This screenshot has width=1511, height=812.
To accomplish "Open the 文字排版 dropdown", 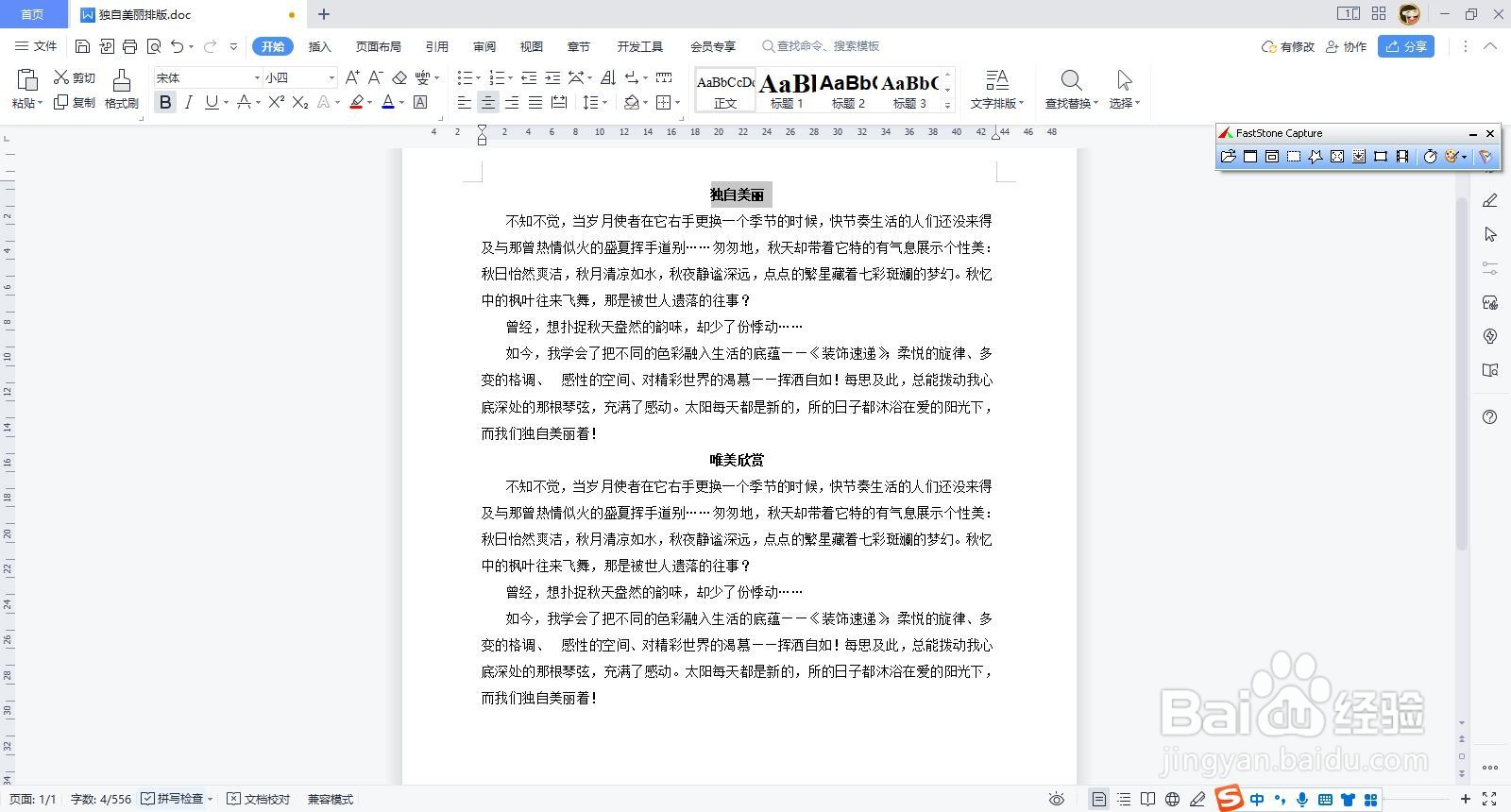I will (996, 103).
